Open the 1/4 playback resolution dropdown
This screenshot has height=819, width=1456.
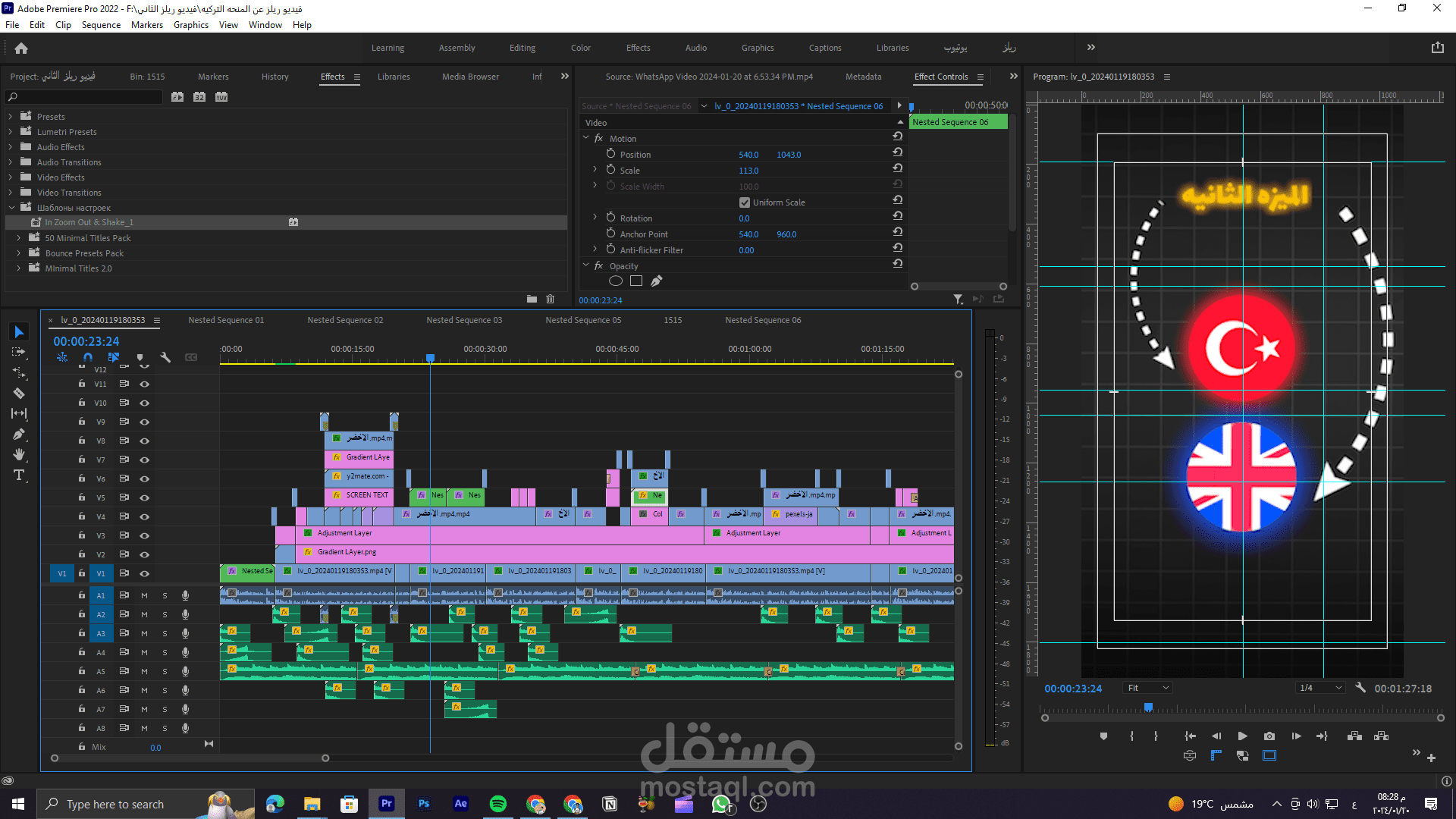click(x=1320, y=688)
